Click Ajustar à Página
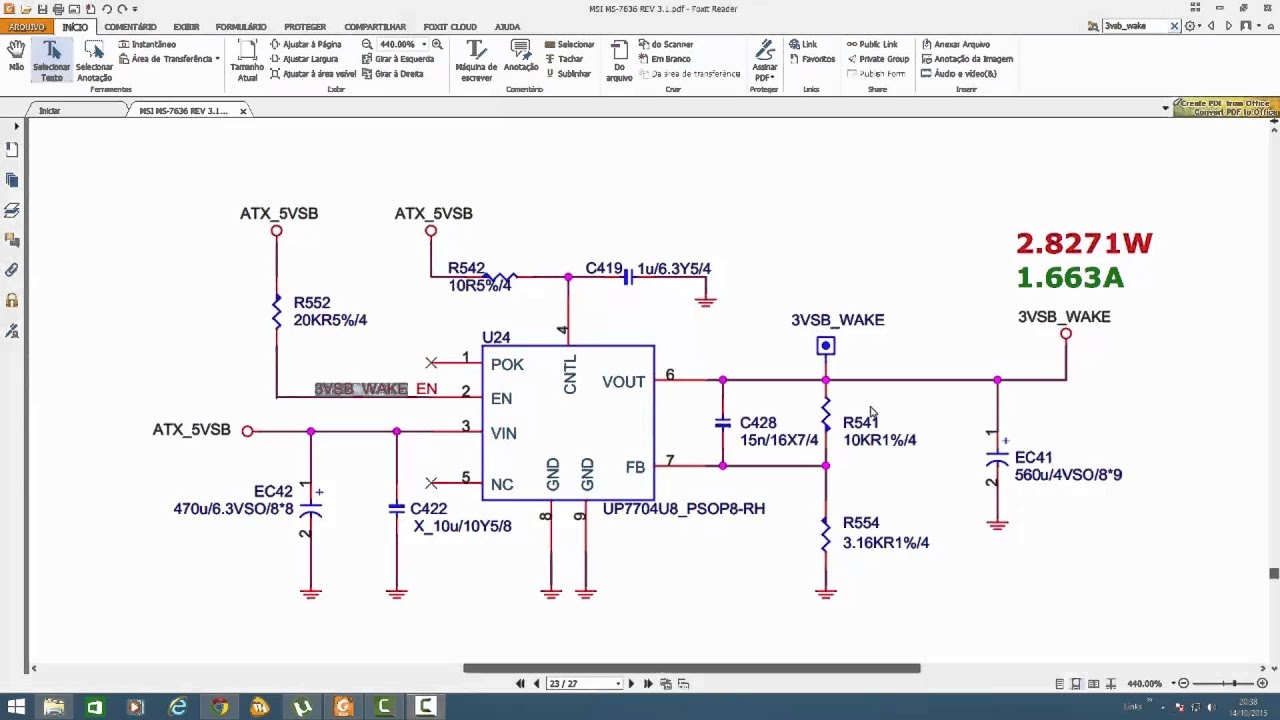Viewport: 1280px width, 720px height. tap(306, 44)
